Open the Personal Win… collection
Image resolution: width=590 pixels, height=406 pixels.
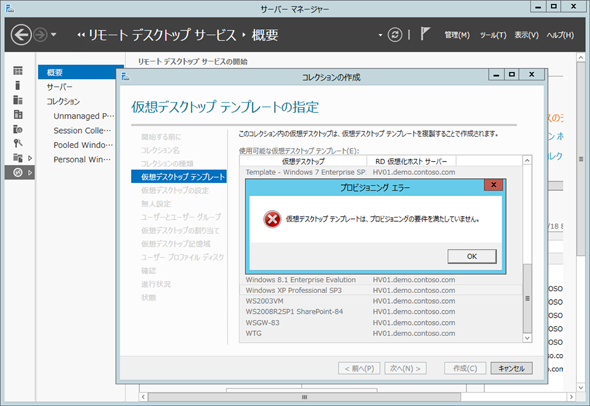82,160
